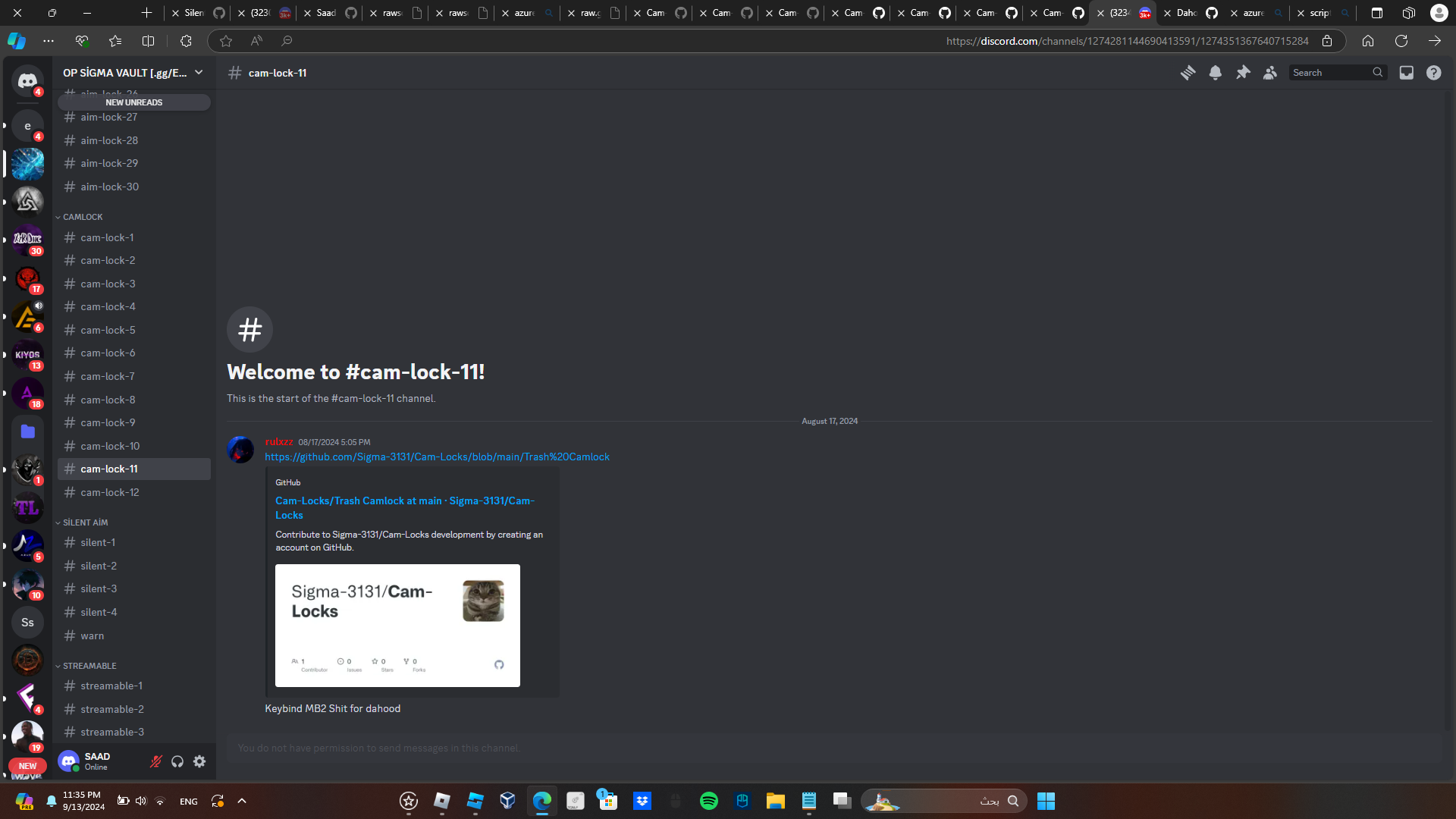Click the NEW UNREADS bar

134,102
